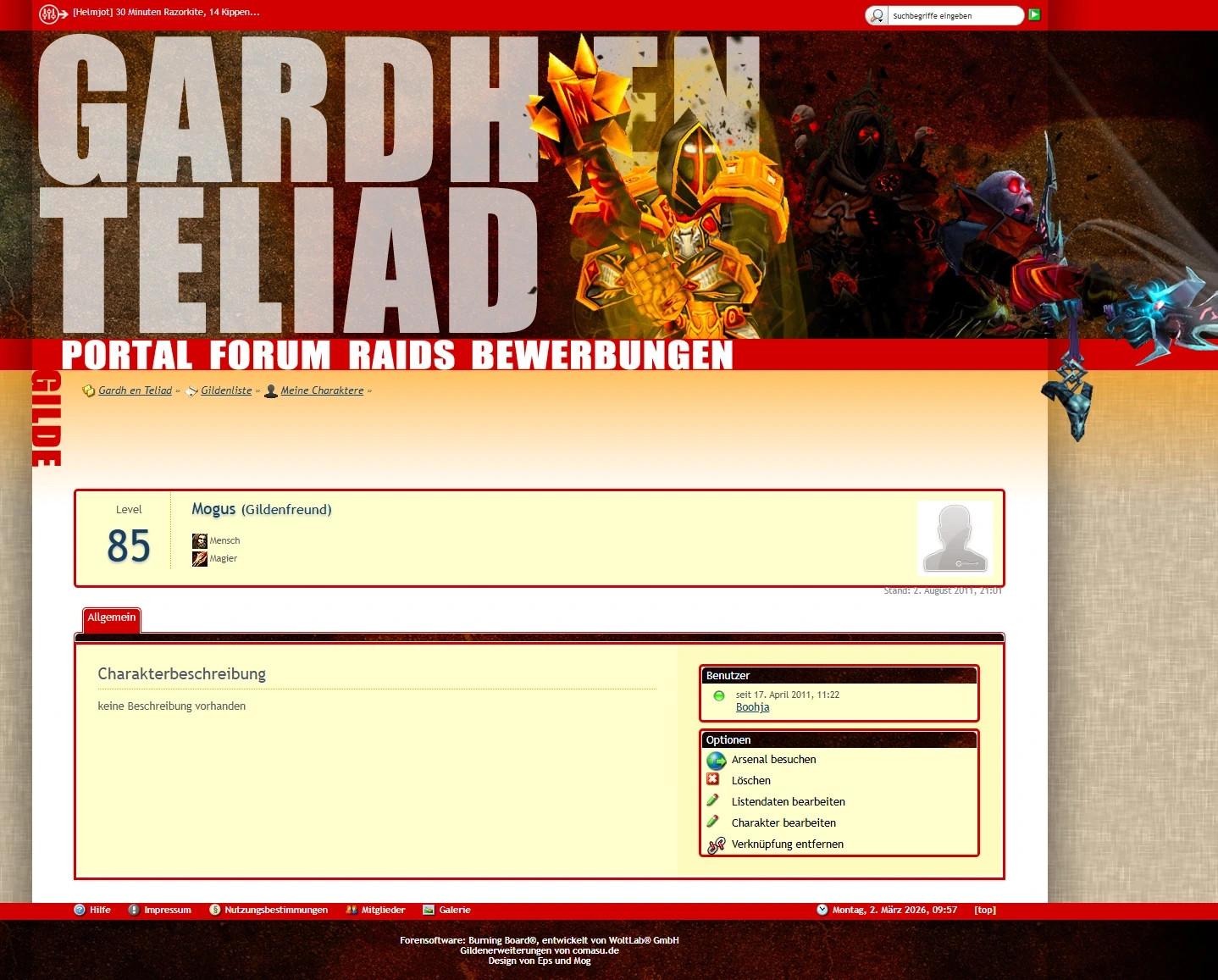Open the BEWERBUNGEN main menu
The height and width of the screenshot is (980, 1218).
pos(602,355)
